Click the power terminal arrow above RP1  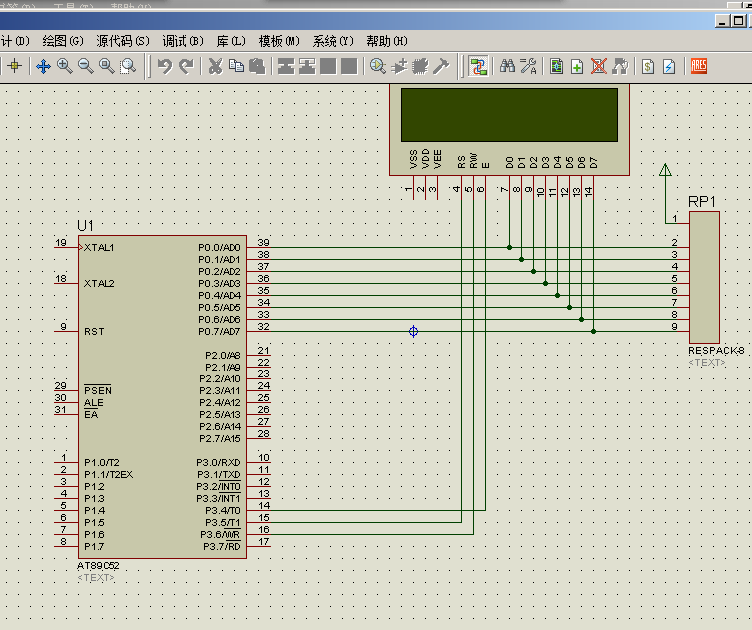[665, 170]
